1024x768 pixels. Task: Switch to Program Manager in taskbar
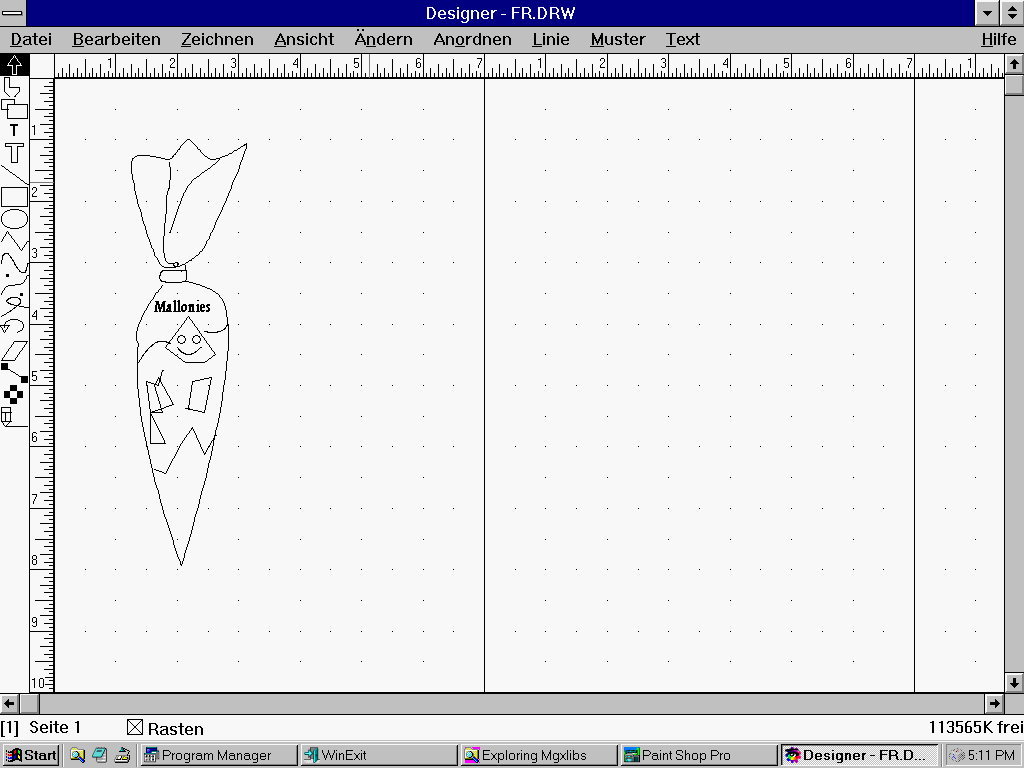[x=219, y=756]
